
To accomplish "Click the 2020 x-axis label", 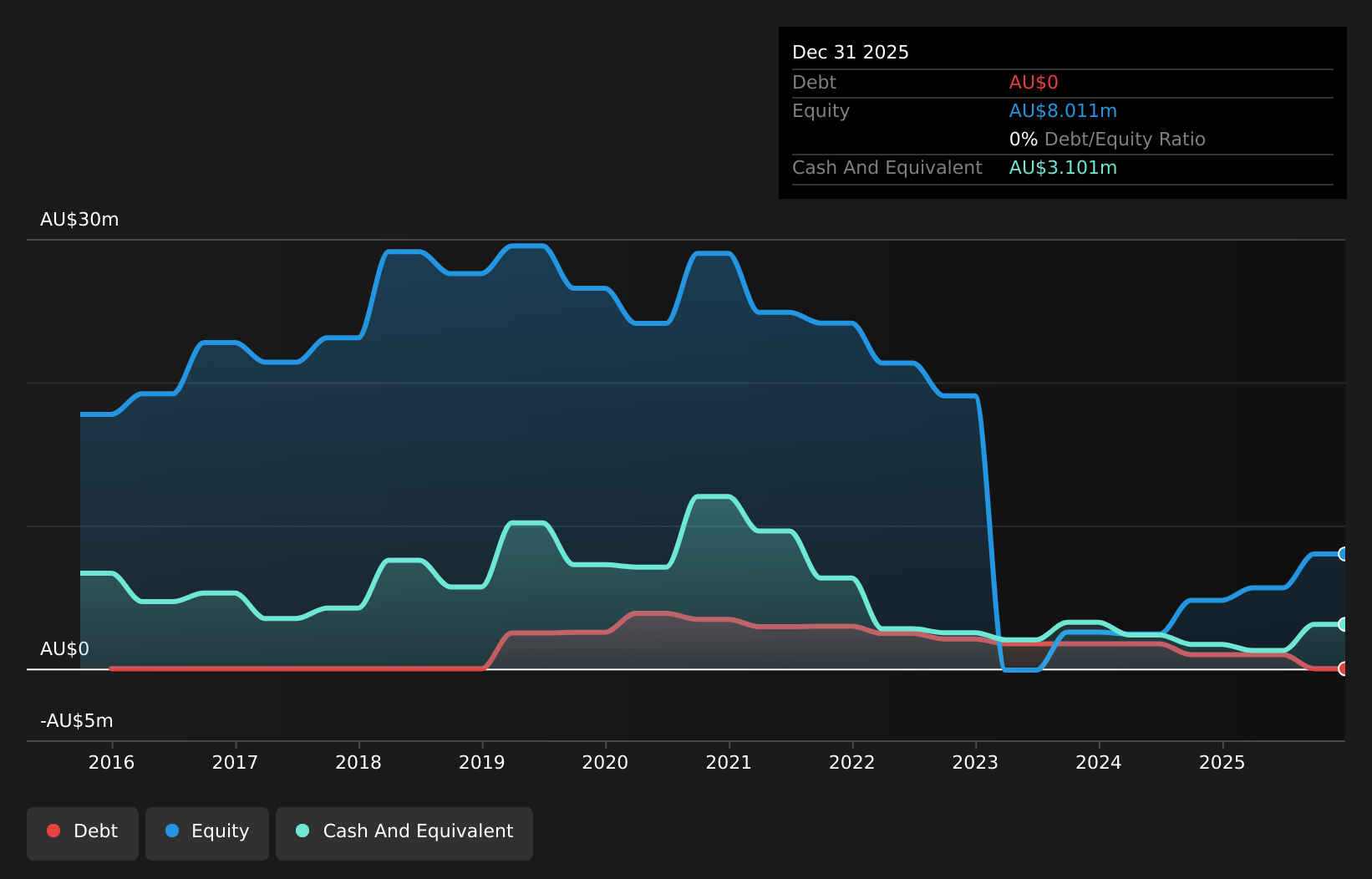I will [x=605, y=762].
